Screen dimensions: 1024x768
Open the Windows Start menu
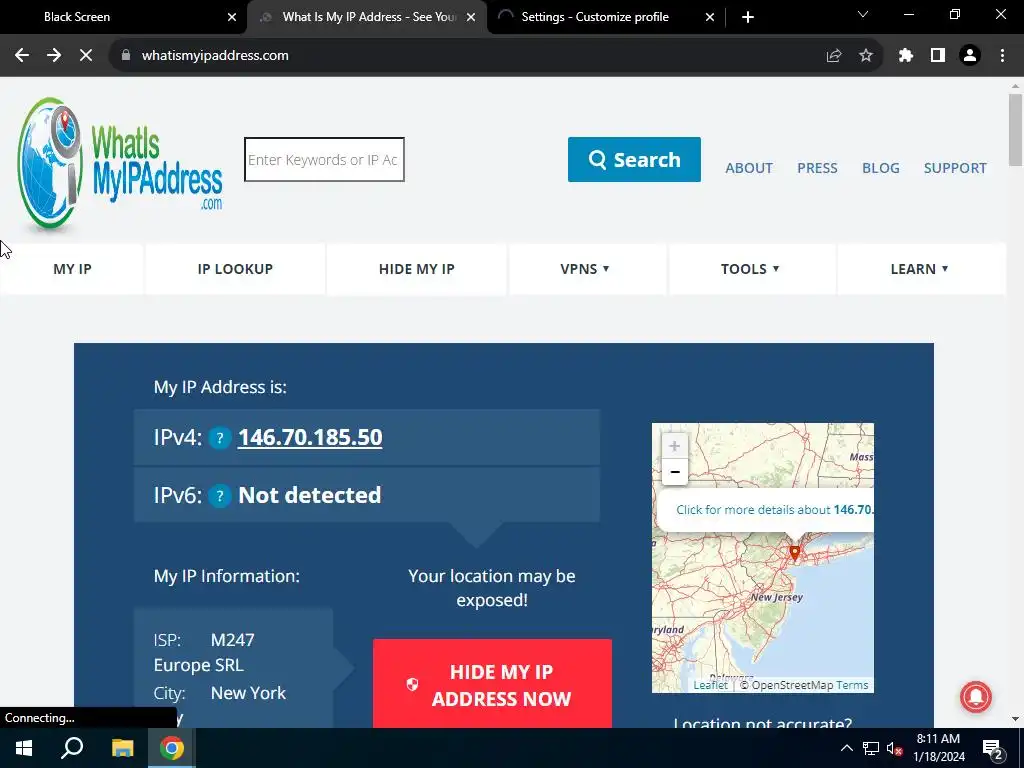[24, 748]
